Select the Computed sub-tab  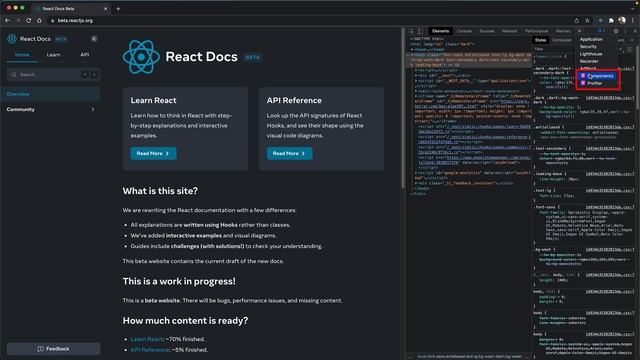click(x=562, y=40)
